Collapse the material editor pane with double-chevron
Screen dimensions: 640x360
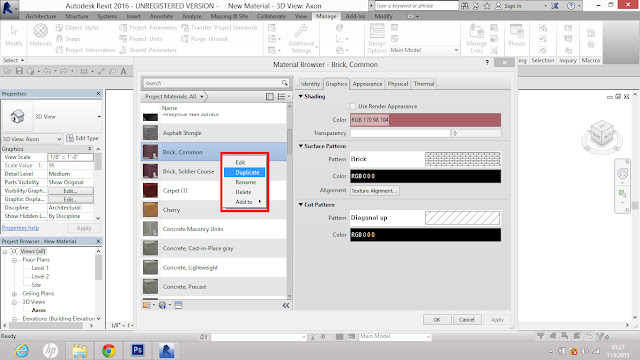pyautogui.click(x=286, y=305)
